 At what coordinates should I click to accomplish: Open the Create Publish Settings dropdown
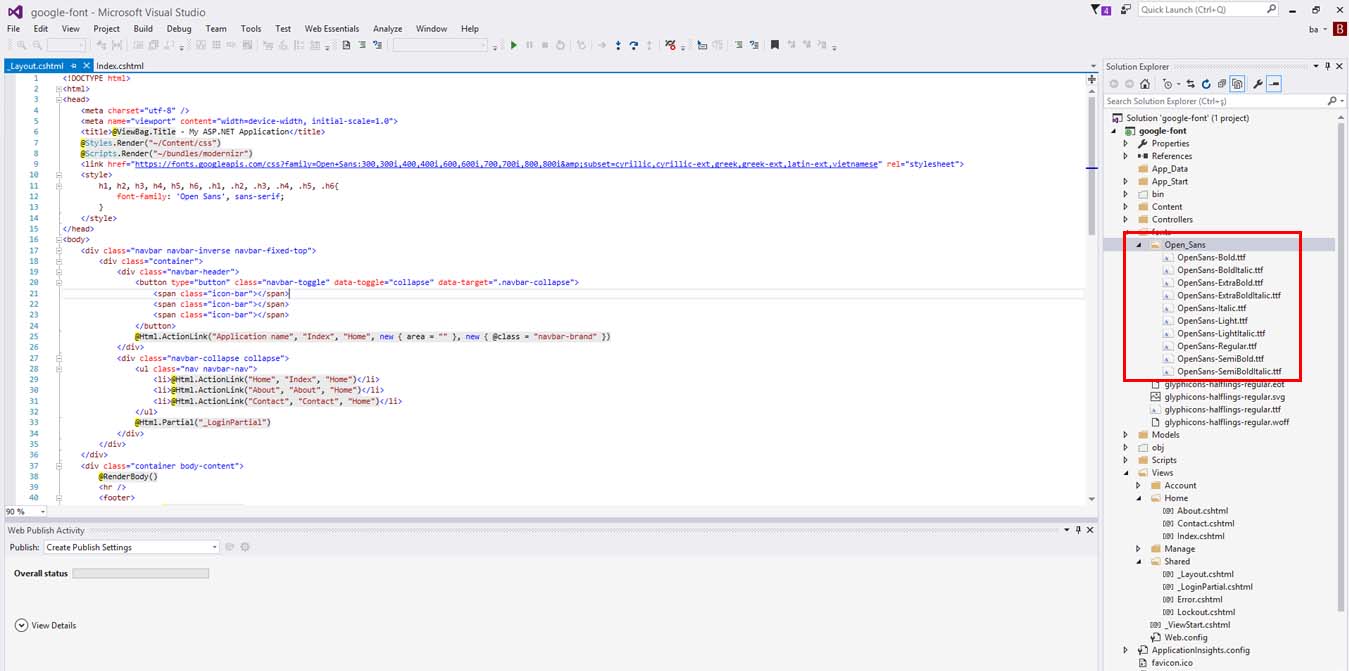pos(214,547)
